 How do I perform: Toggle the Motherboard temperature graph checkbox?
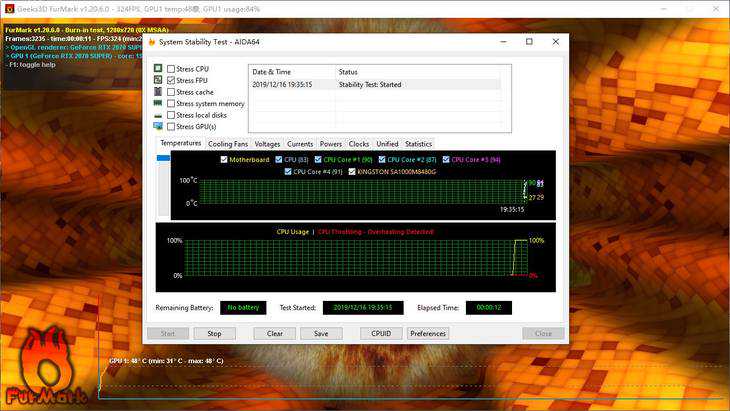[224, 159]
